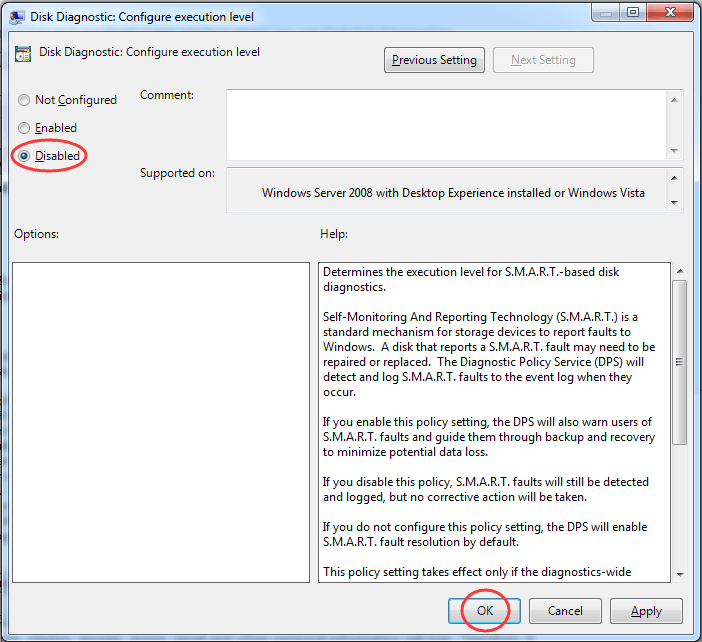Apply the policy changes

pyautogui.click(x=646, y=611)
